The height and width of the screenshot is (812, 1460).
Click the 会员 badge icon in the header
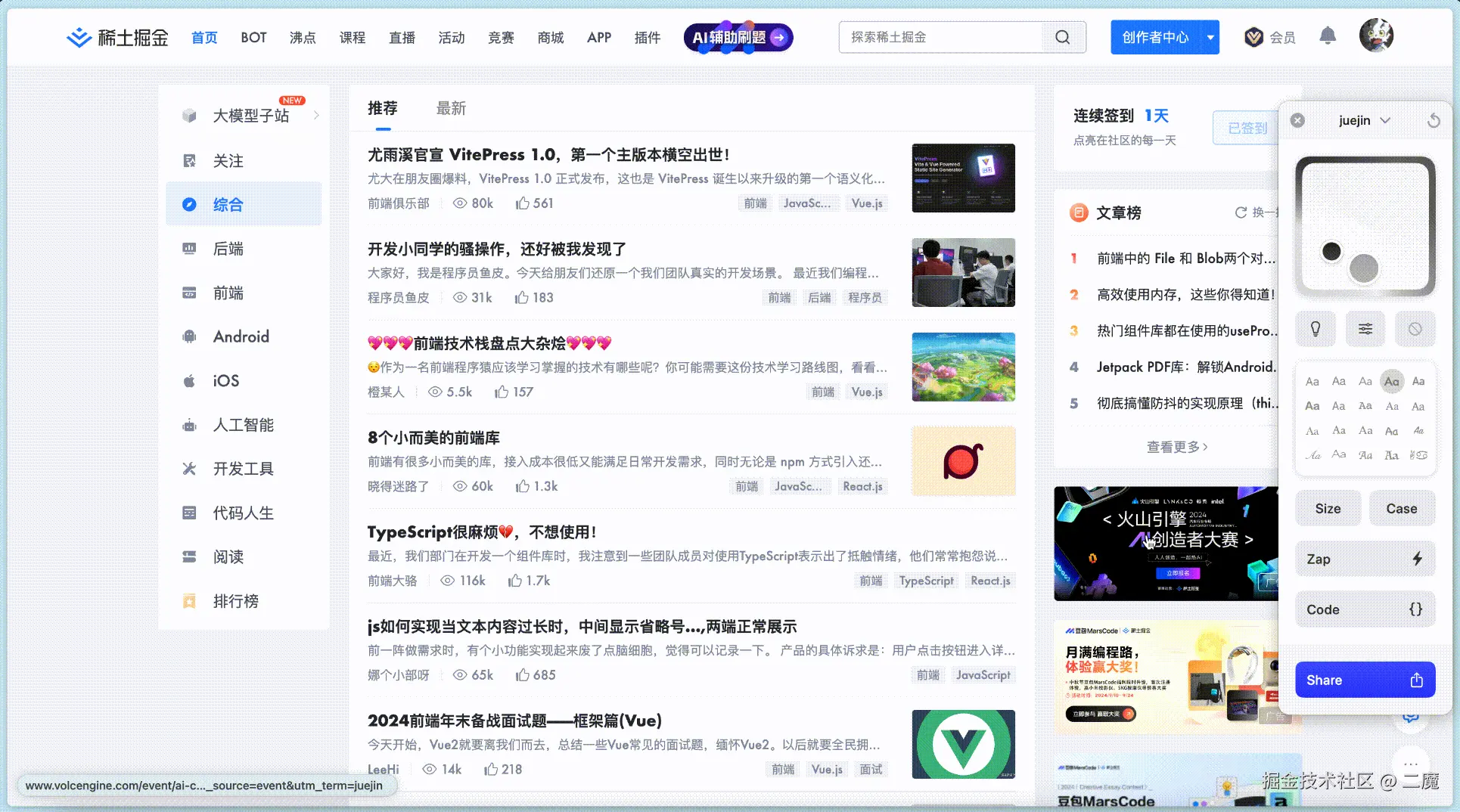click(x=1252, y=36)
